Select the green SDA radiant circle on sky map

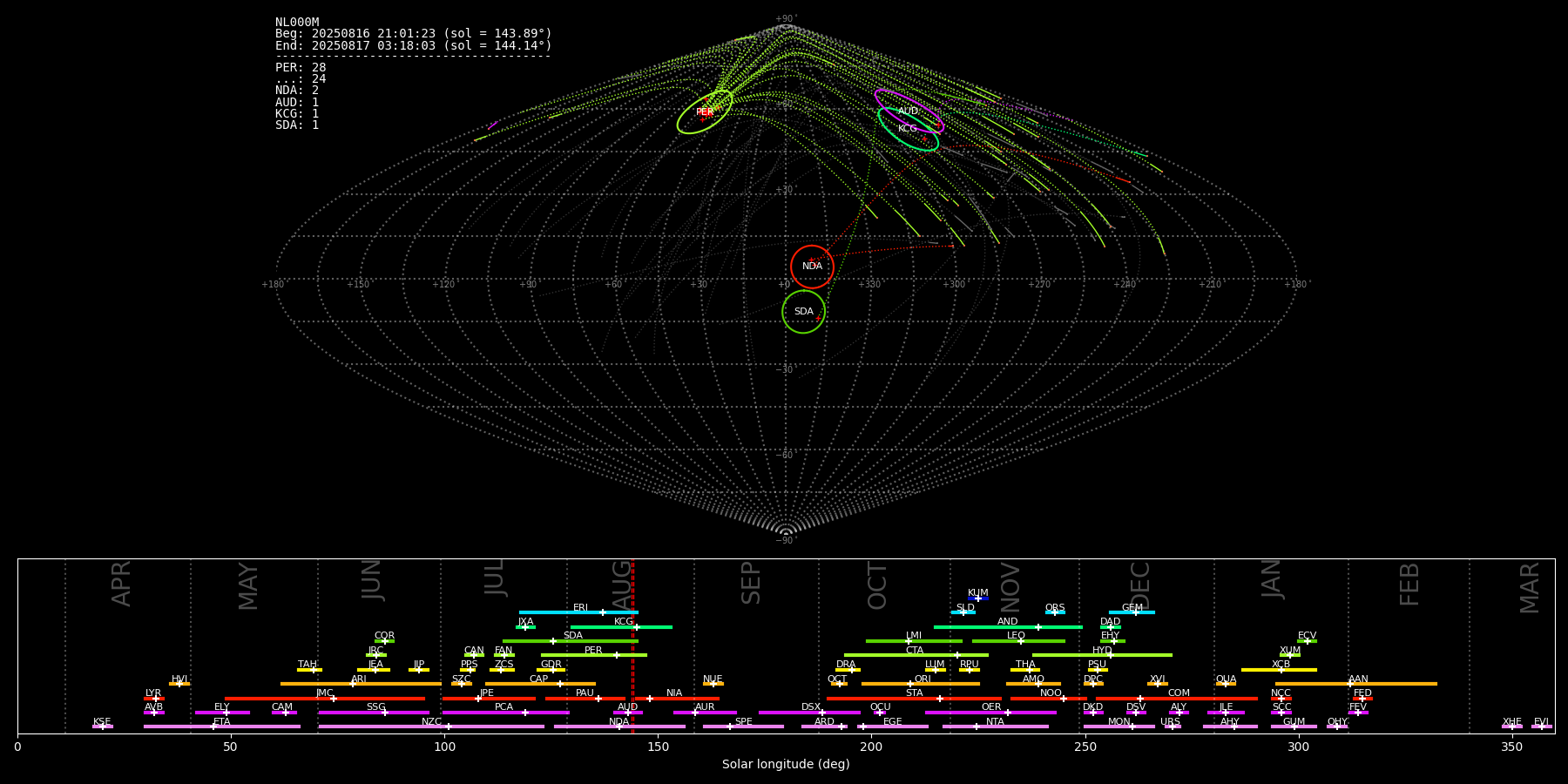coord(803,312)
